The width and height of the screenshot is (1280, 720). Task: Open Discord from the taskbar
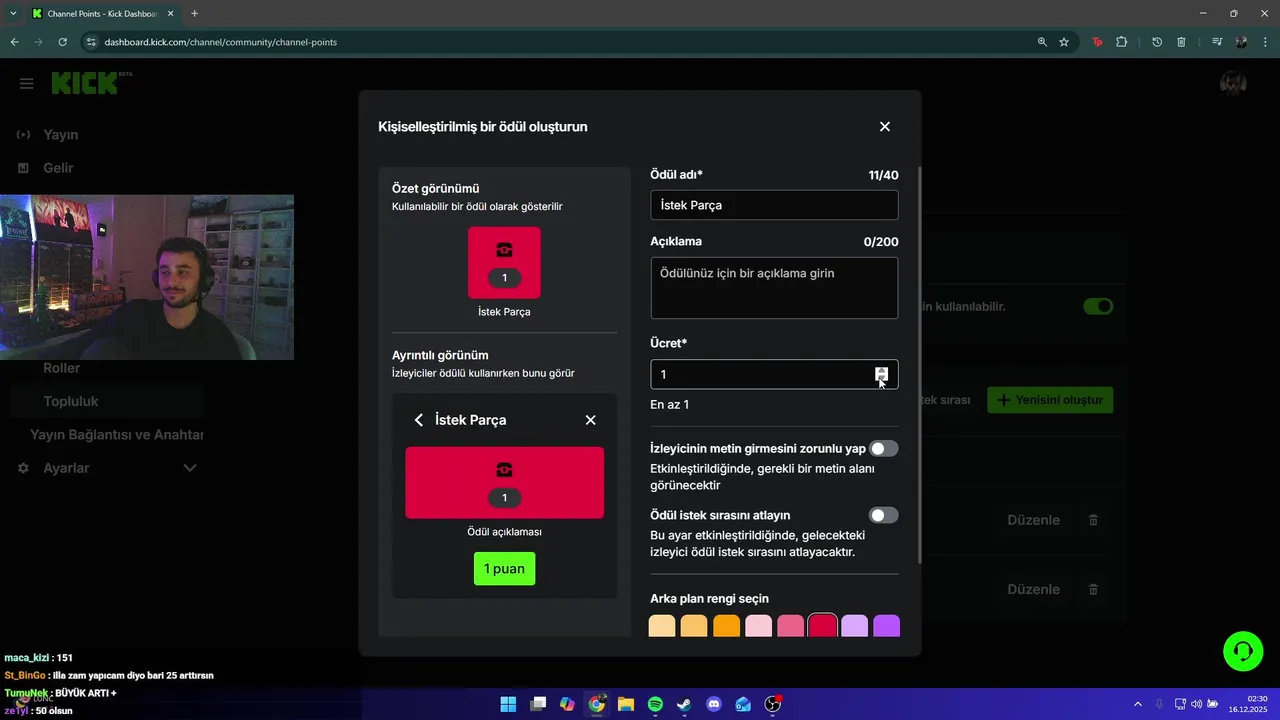click(714, 704)
